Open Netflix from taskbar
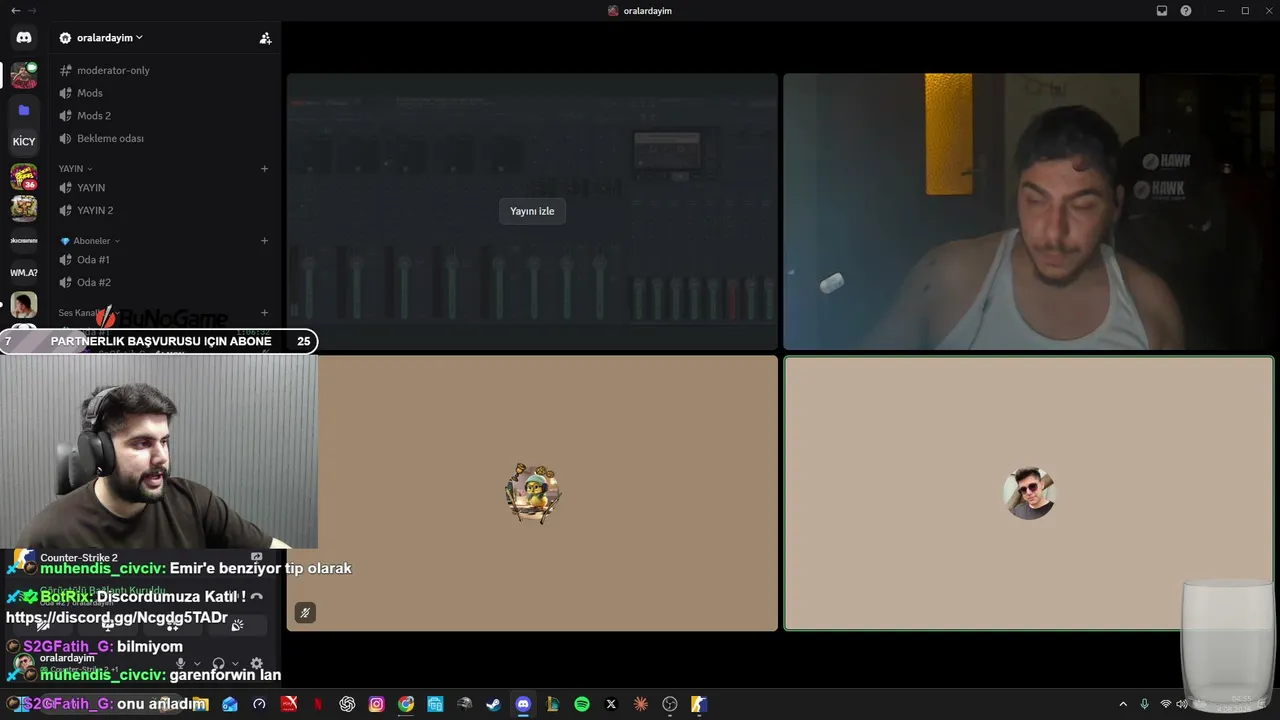Image resolution: width=1280 pixels, height=720 pixels. [318, 704]
